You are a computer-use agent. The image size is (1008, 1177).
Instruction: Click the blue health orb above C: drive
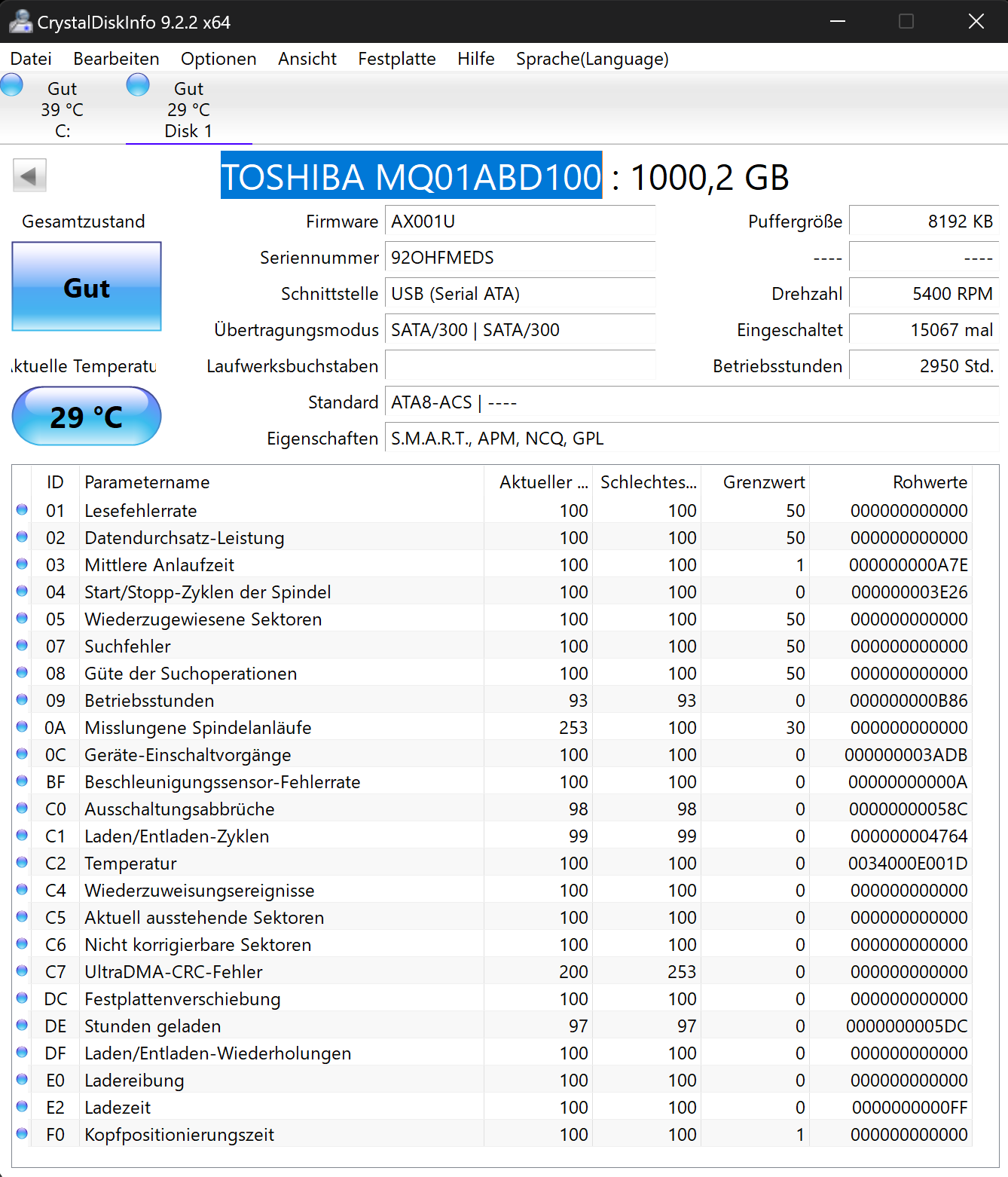[11, 84]
